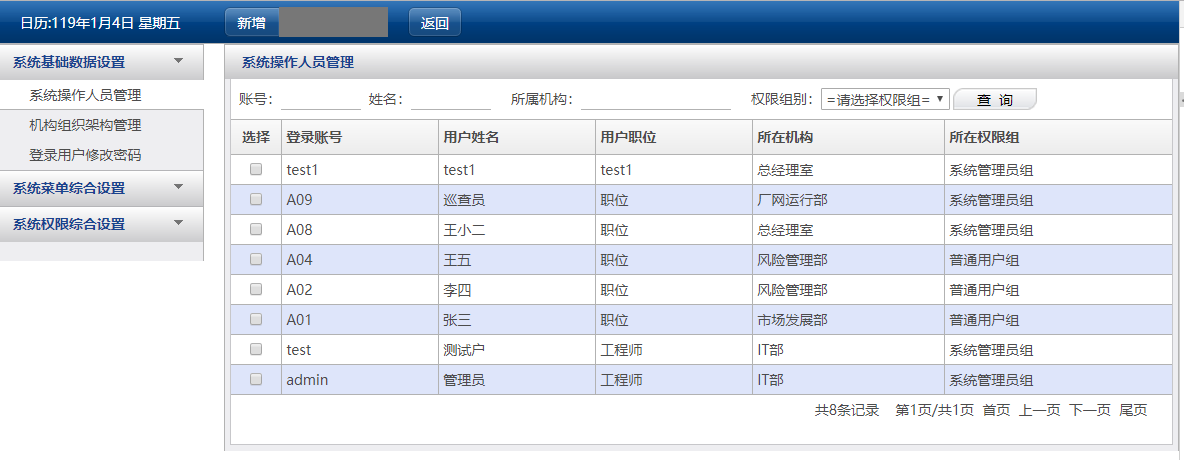Open 系统操作人员管理 in sidebar
1184x460 pixels.
click(85, 96)
